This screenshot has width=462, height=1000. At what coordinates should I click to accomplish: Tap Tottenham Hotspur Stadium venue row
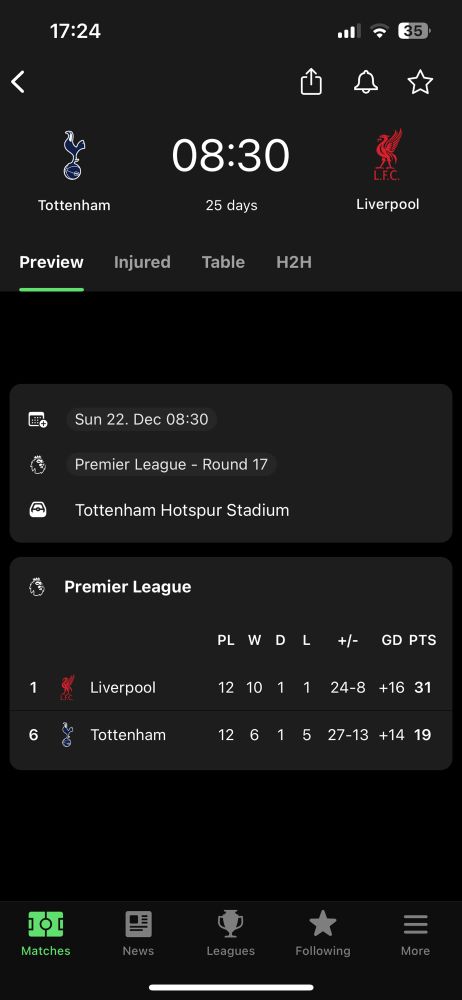(231, 510)
